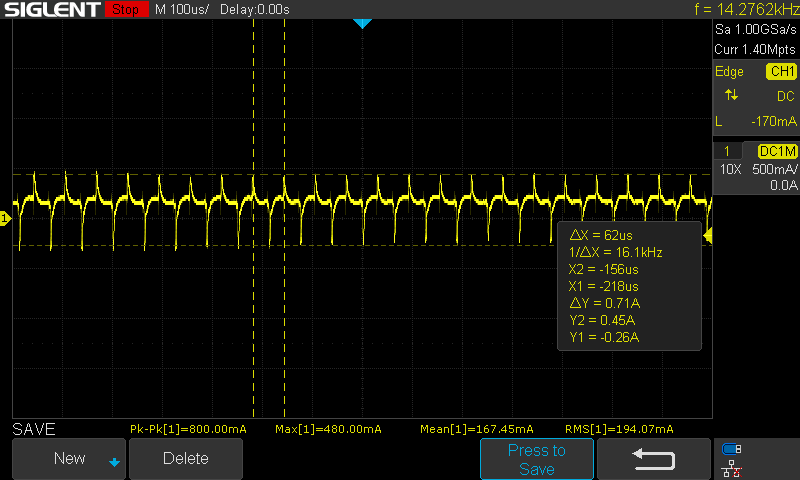The height and width of the screenshot is (480, 800).
Task: Click the SIGLENT logo
Action: [x=52, y=9]
